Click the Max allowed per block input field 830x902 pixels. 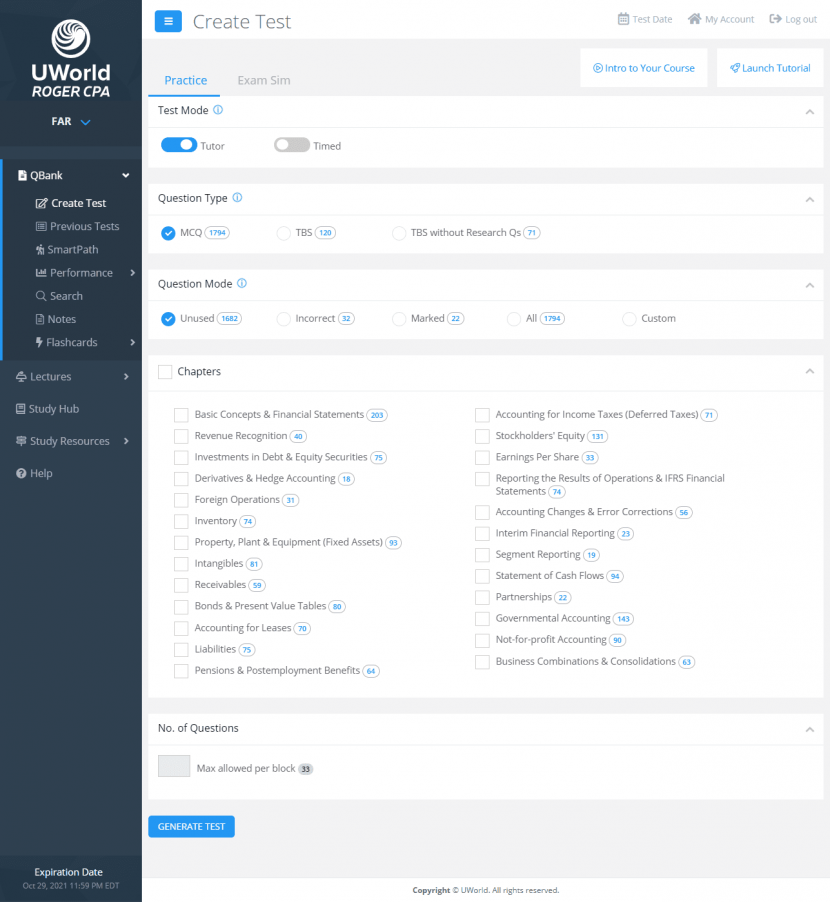point(173,766)
